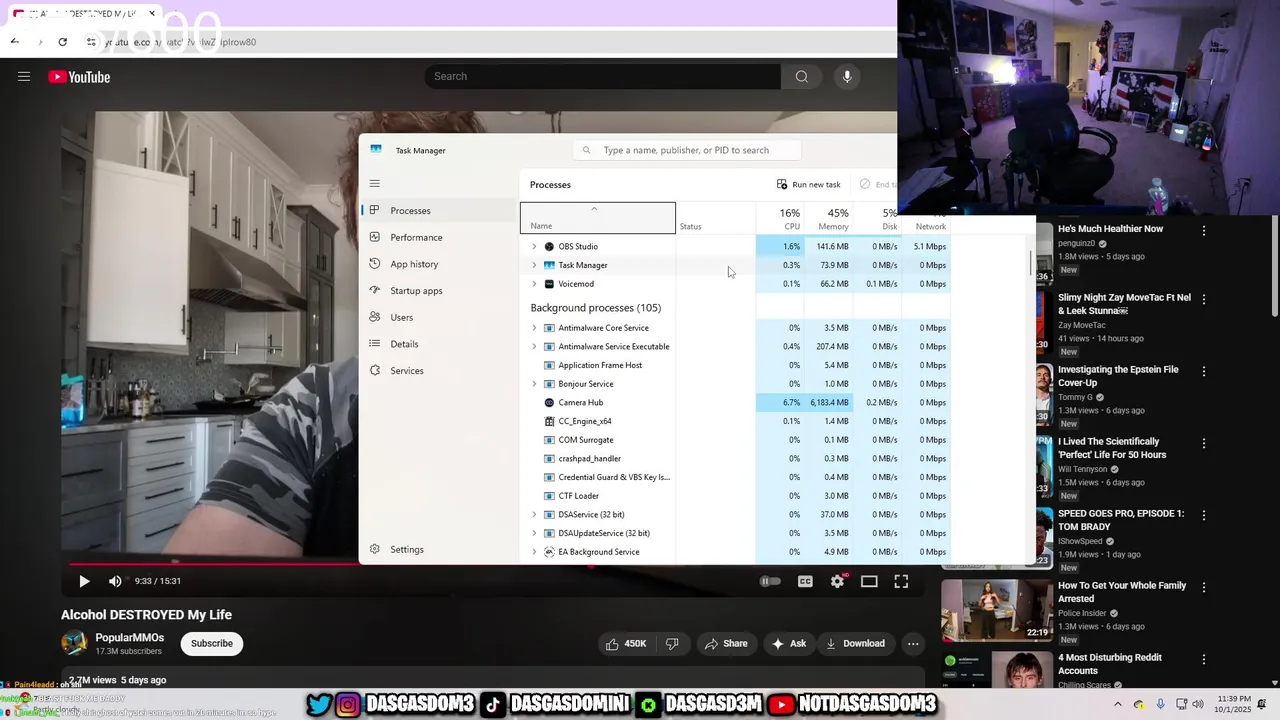This screenshot has width=1280, height=720.
Task: Select App history in Task Manager sidebar
Action: tap(438, 264)
